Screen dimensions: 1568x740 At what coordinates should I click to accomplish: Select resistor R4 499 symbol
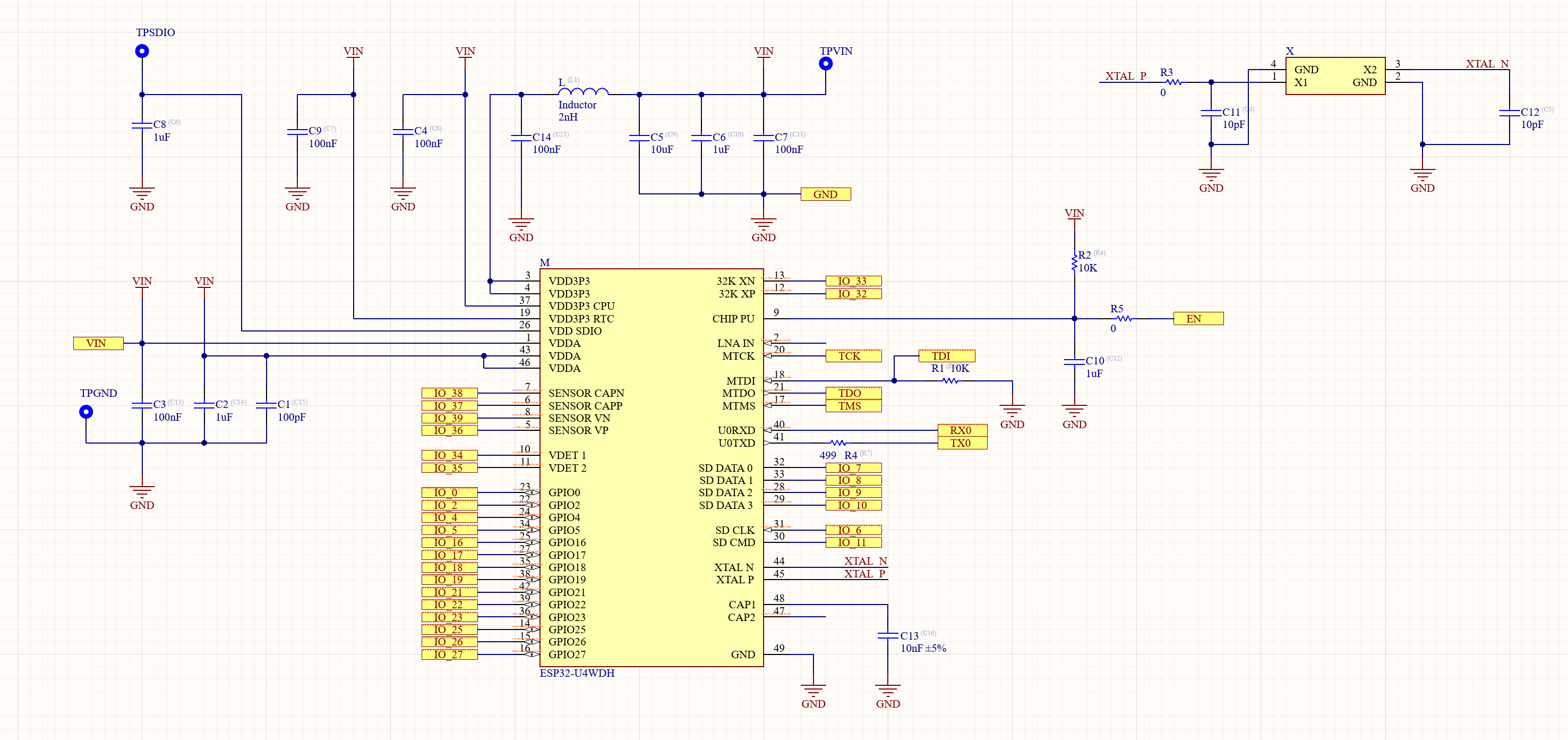838,443
